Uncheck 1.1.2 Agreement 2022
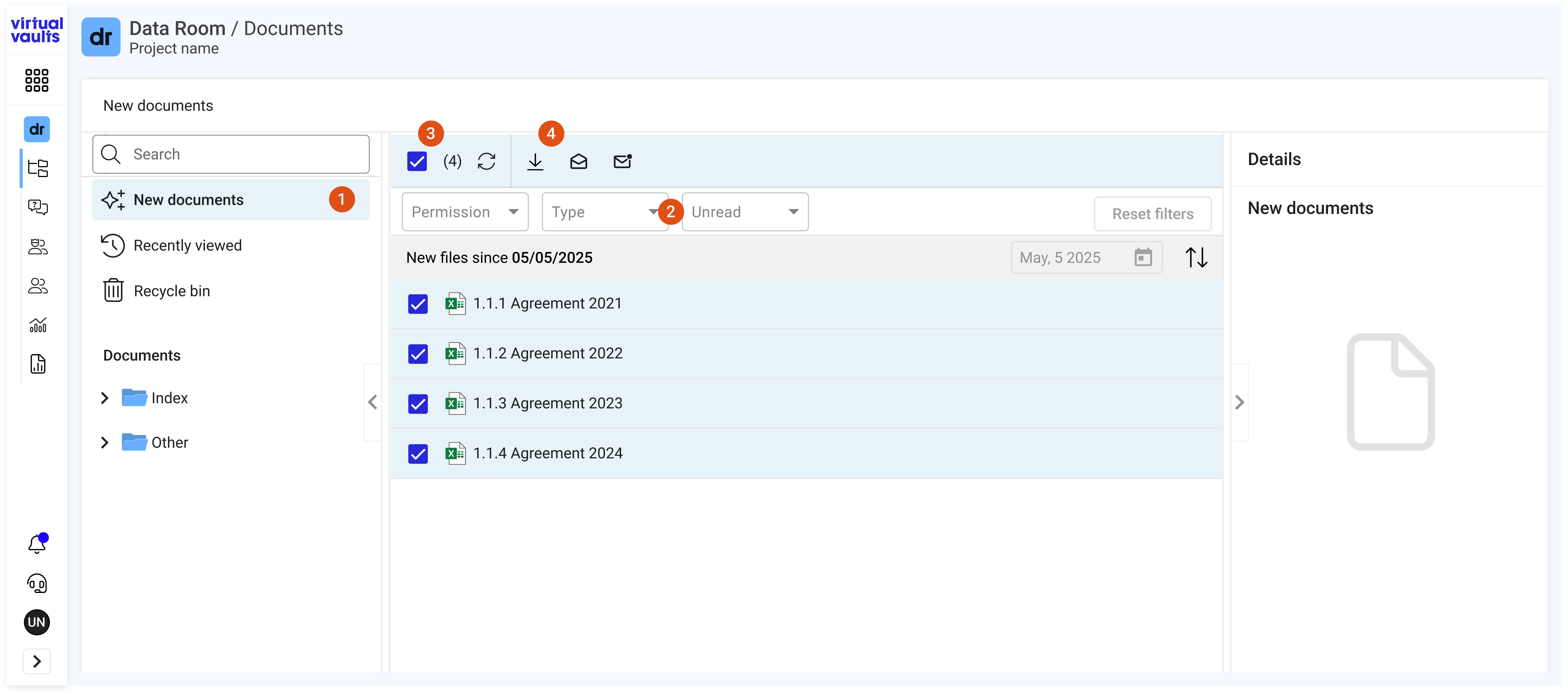Screen dimensions: 1568x694 tap(418, 354)
